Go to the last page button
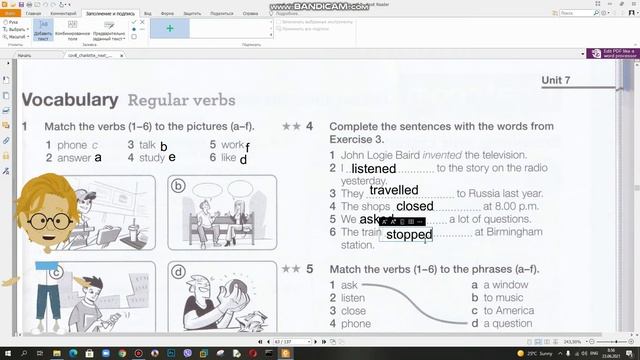 [324, 342]
